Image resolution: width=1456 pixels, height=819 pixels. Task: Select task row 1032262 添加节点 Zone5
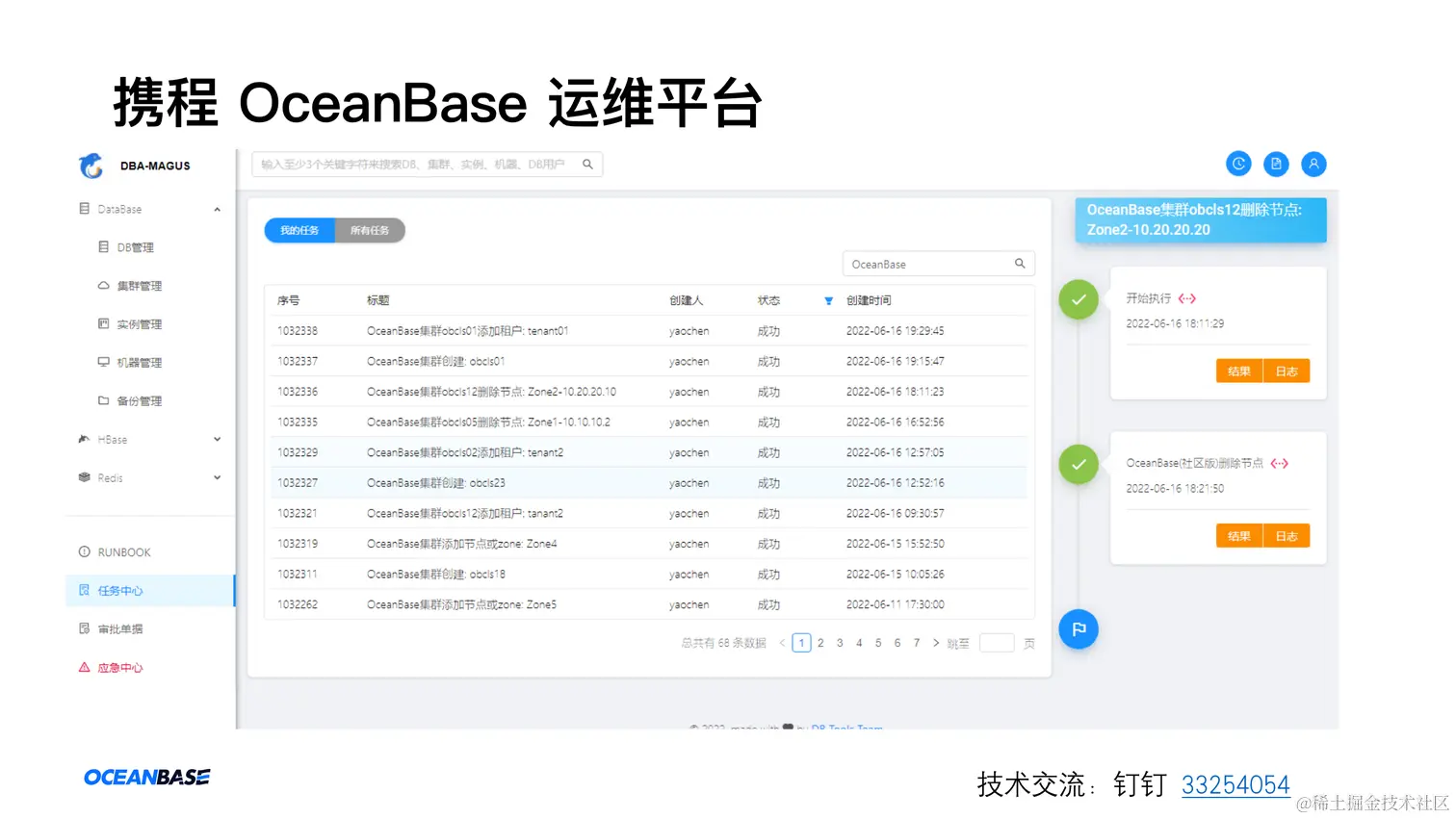click(x=649, y=604)
